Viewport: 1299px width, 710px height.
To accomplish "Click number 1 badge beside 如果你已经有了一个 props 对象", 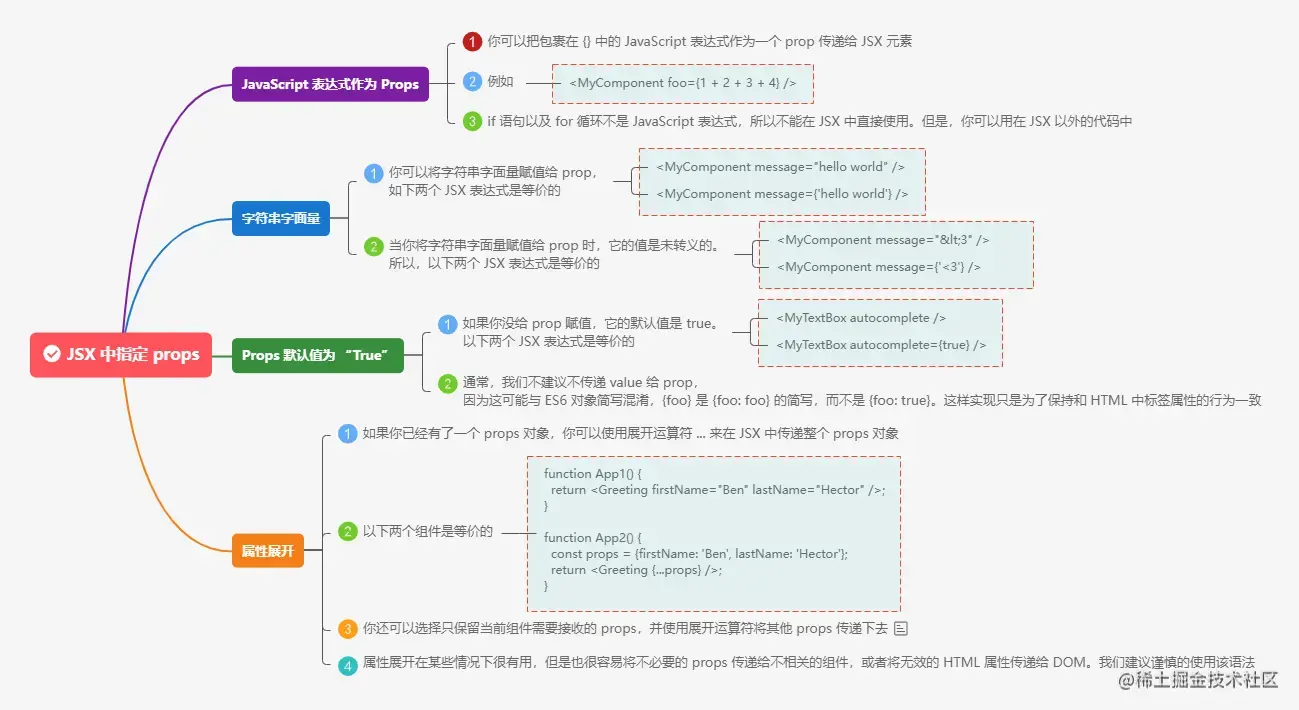I will (347, 434).
